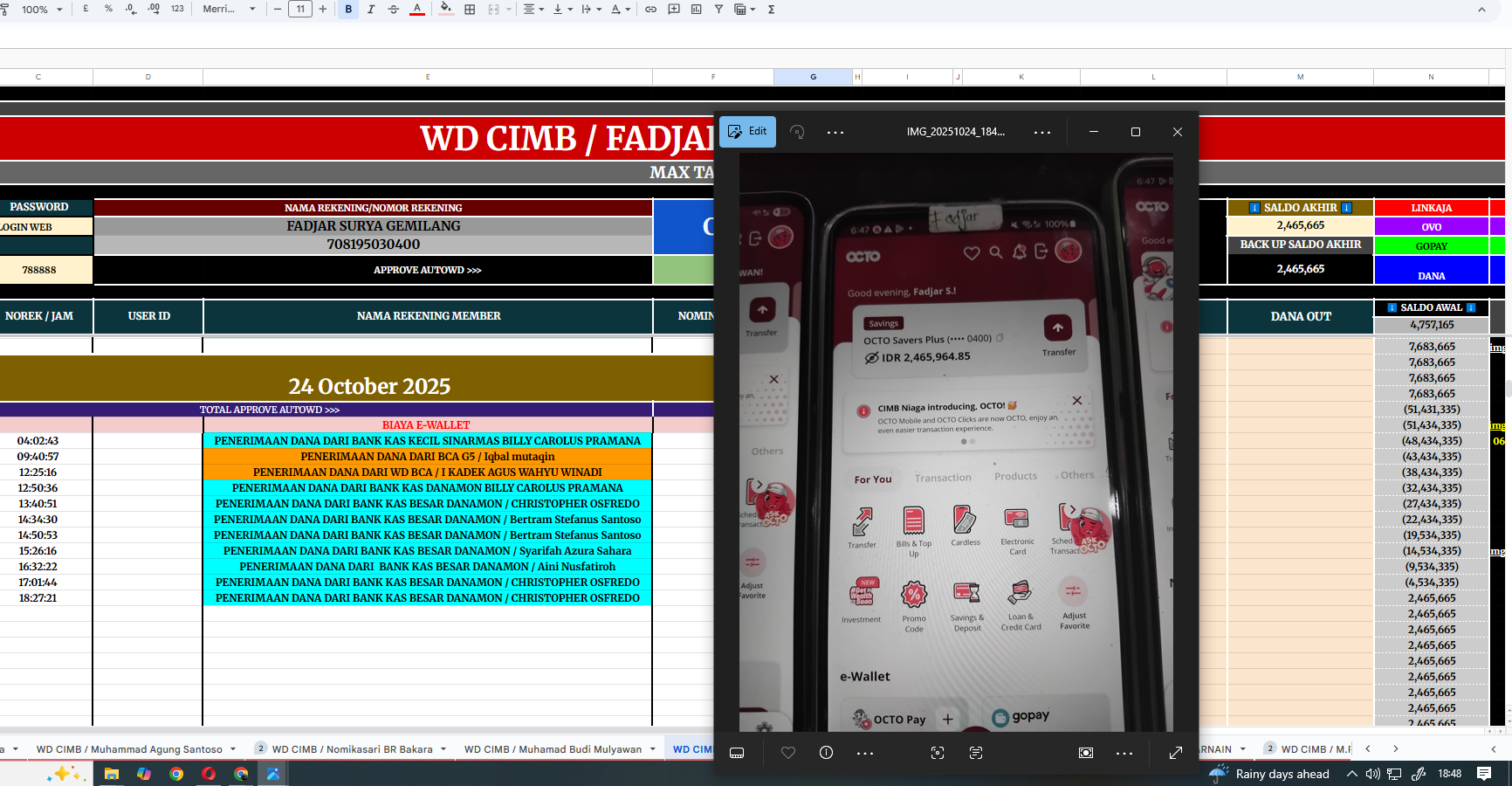The image size is (1512, 786).
Task: Open the horizontal align dropdown
Action: coord(533,10)
